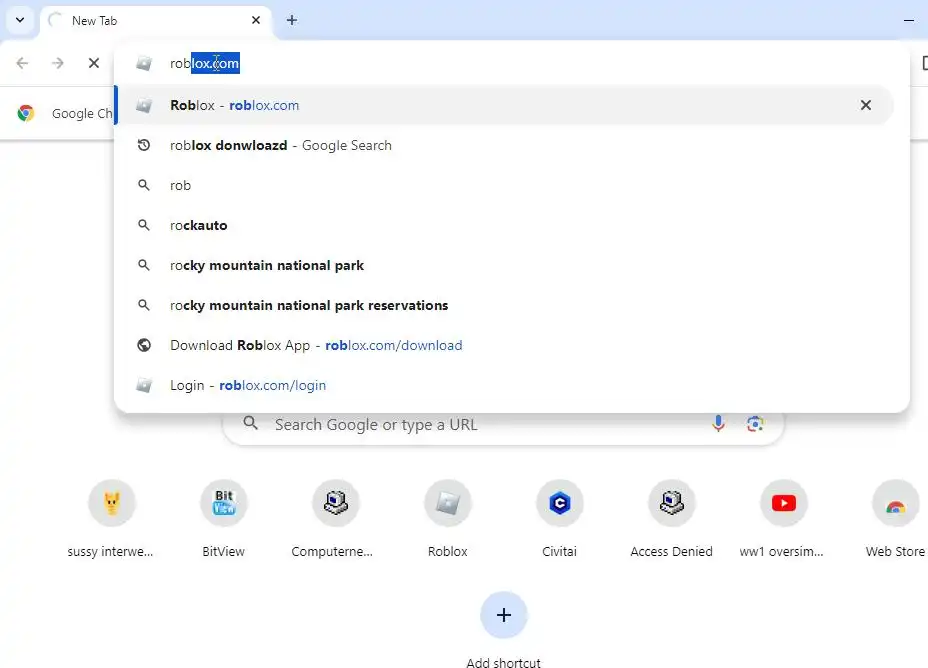Click the Add shortcut plus button
The width and height of the screenshot is (928, 668).
[x=504, y=615]
